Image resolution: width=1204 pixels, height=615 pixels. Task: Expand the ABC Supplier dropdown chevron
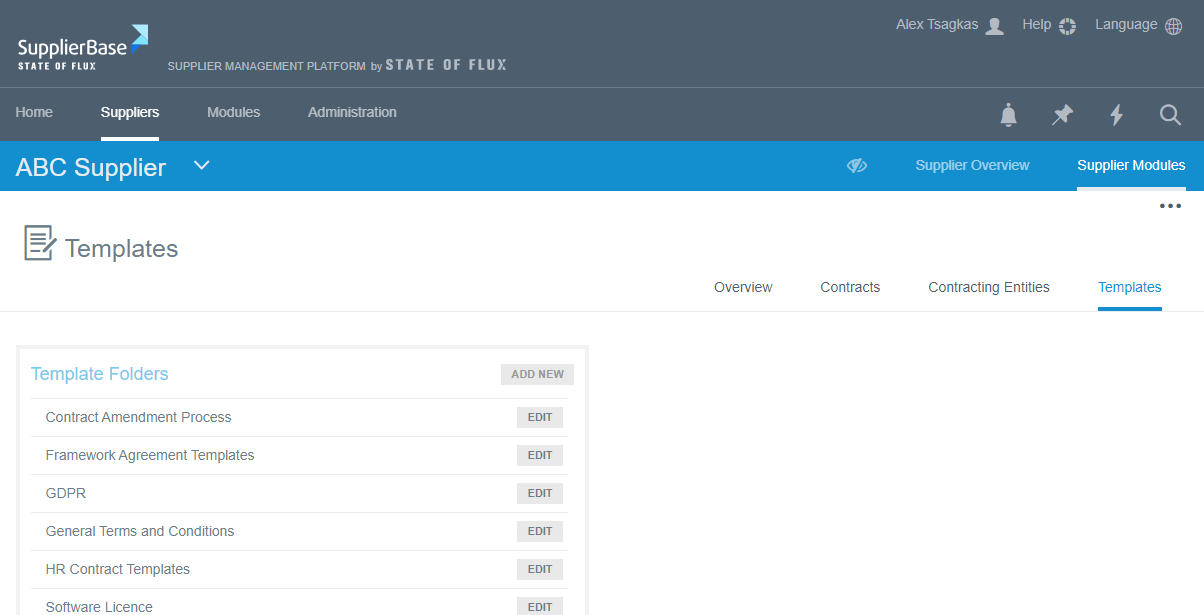click(202, 165)
